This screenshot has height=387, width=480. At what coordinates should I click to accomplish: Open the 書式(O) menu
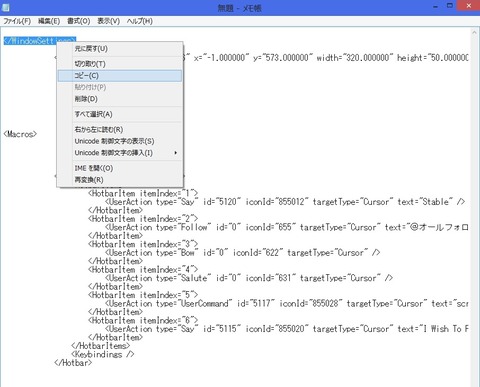click(x=79, y=21)
